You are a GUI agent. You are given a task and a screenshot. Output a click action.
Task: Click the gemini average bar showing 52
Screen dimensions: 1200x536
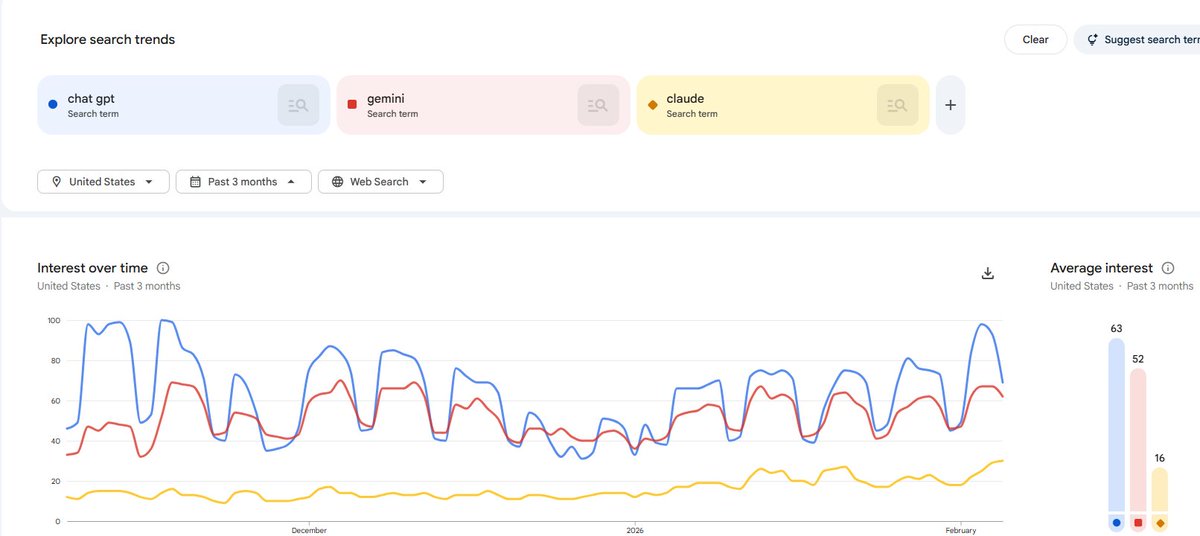click(x=1138, y=440)
